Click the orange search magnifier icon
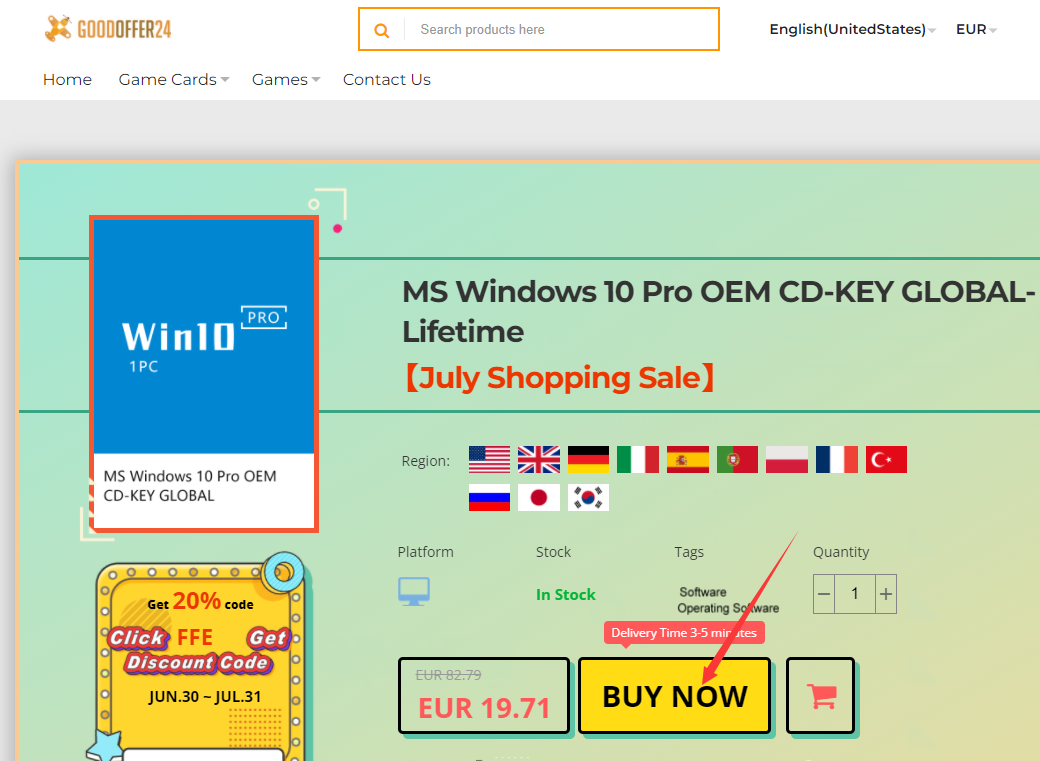 pyautogui.click(x=381, y=30)
